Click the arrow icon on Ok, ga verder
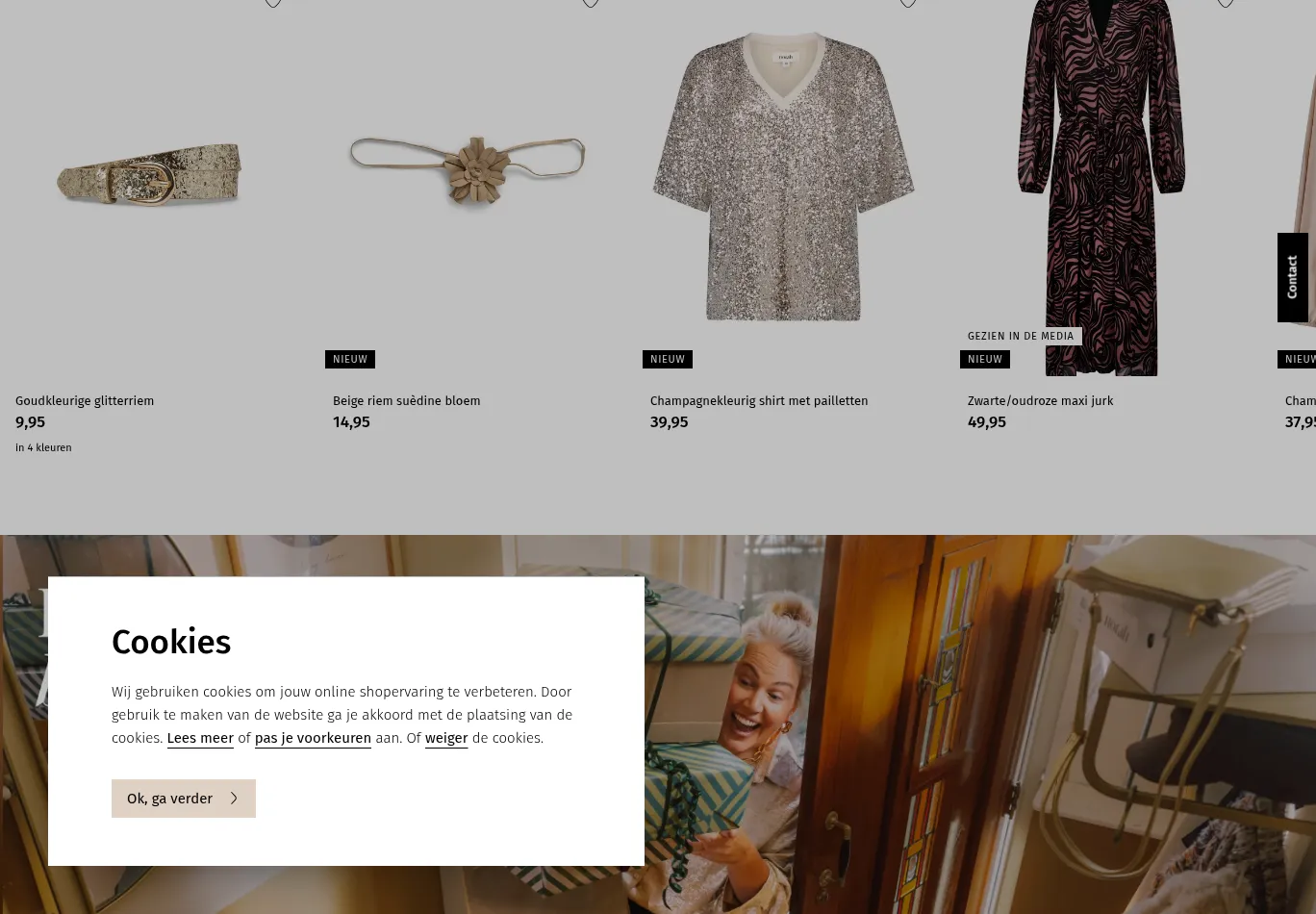Screen dimensions: 1316x914 pyautogui.click(x=234, y=799)
